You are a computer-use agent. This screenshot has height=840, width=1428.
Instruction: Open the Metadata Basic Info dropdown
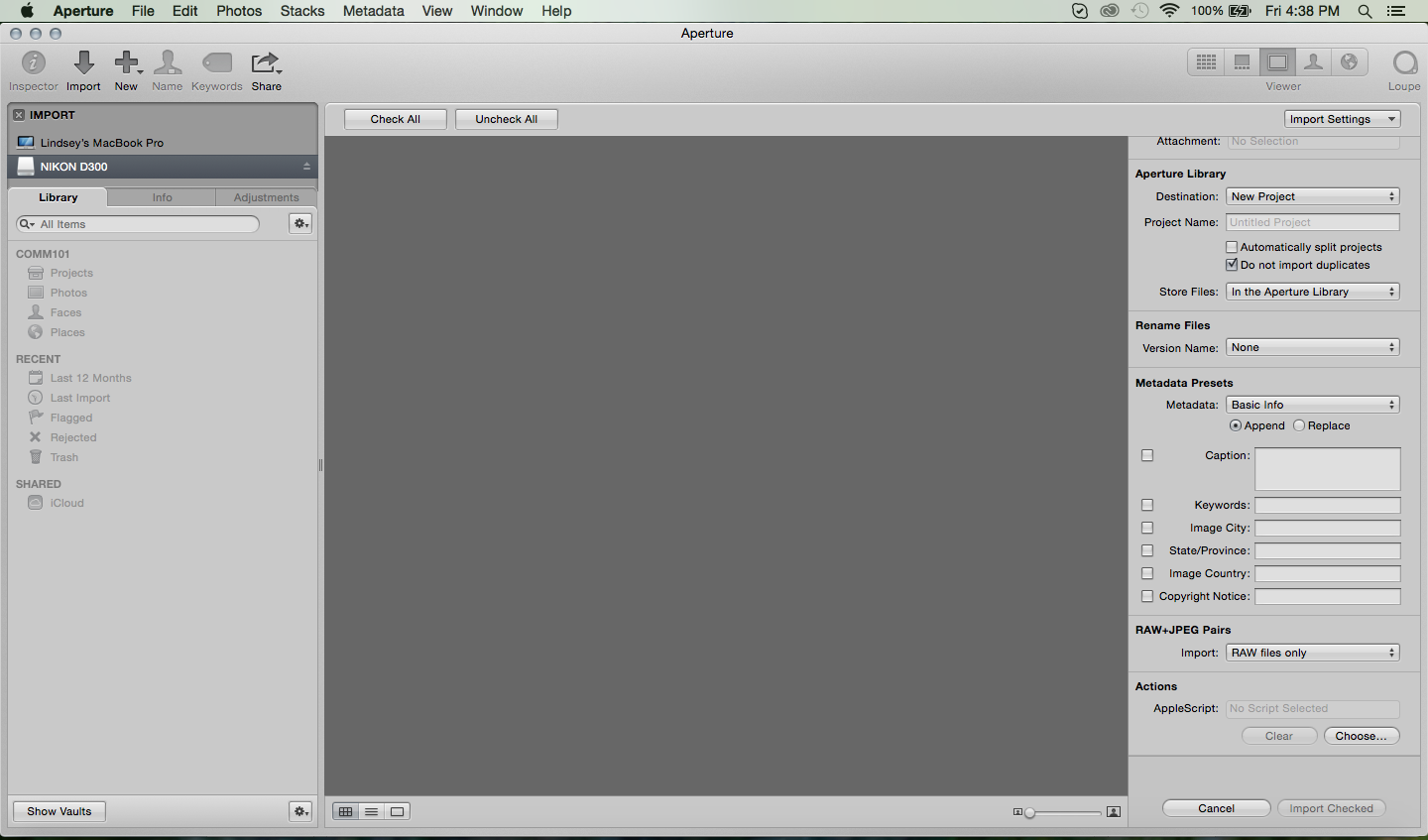click(x=1313, y=405)
